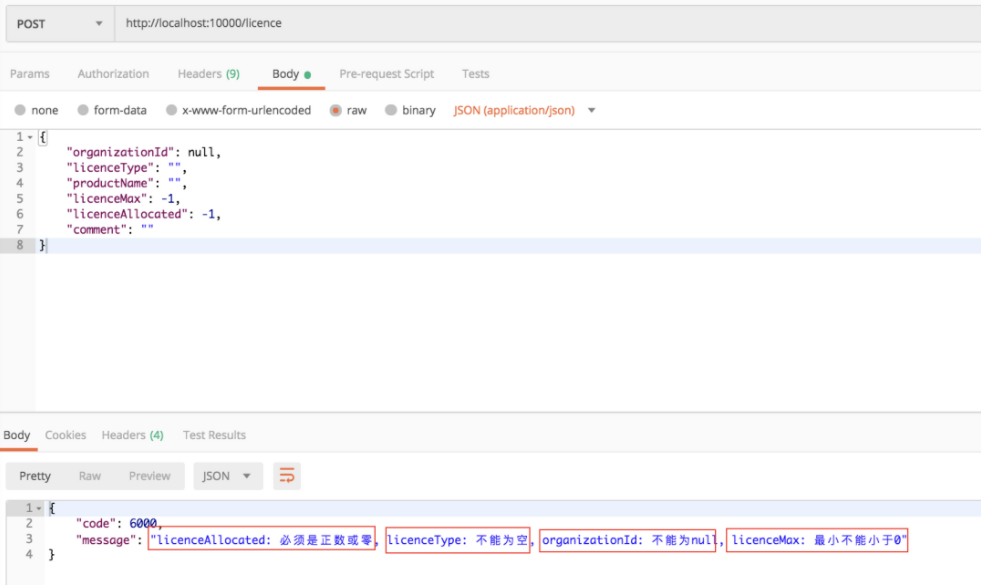Switch to the Pre-request Script tab
Viewport: 981px width, 588px height.
(386, 73)
